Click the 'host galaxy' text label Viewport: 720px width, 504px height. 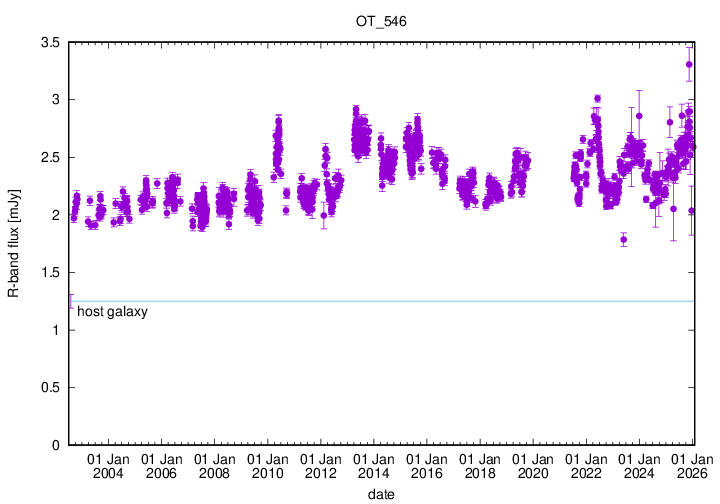click(112, 312)
